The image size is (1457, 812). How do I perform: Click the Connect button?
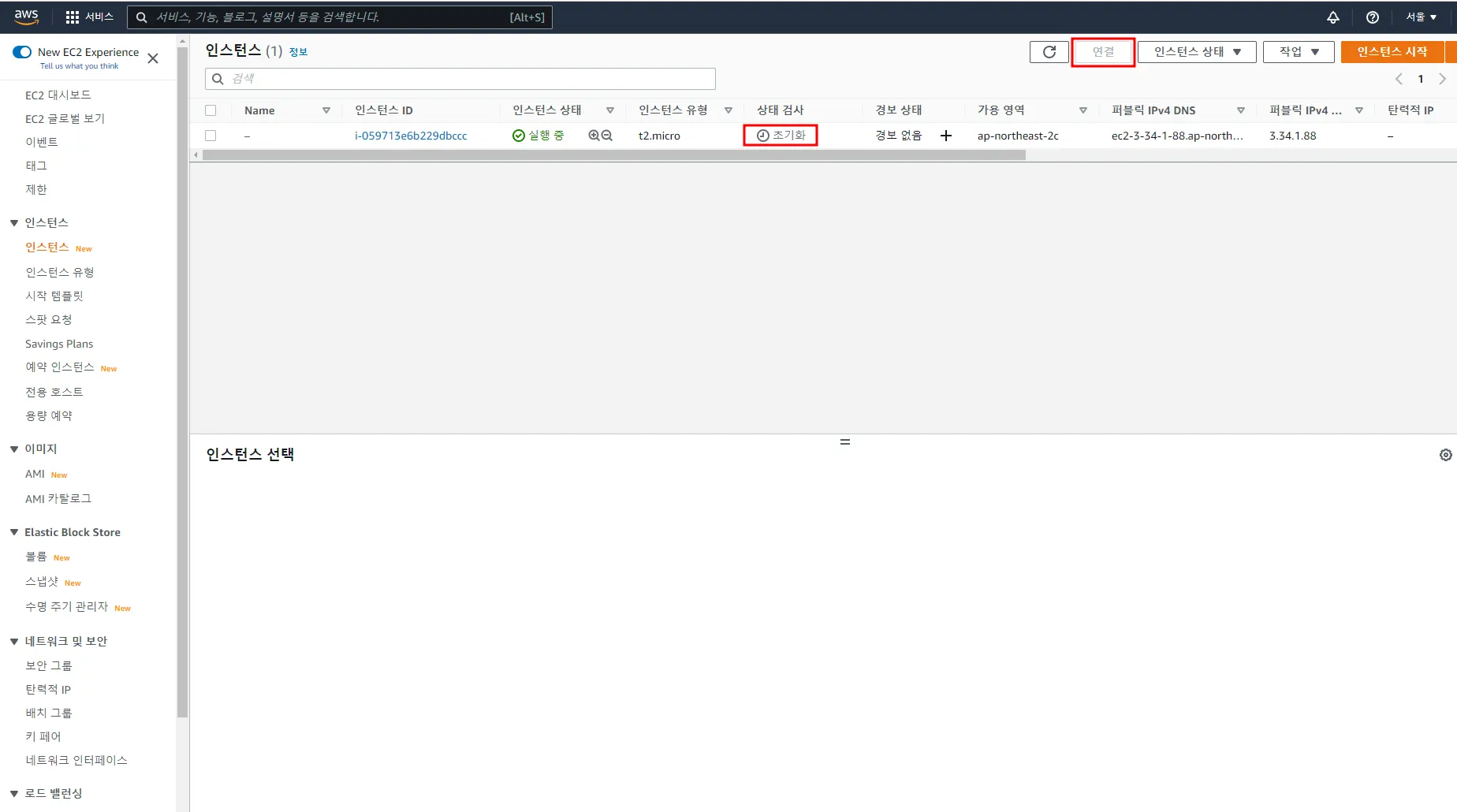pyautogui.click(x=1103, y=52)
